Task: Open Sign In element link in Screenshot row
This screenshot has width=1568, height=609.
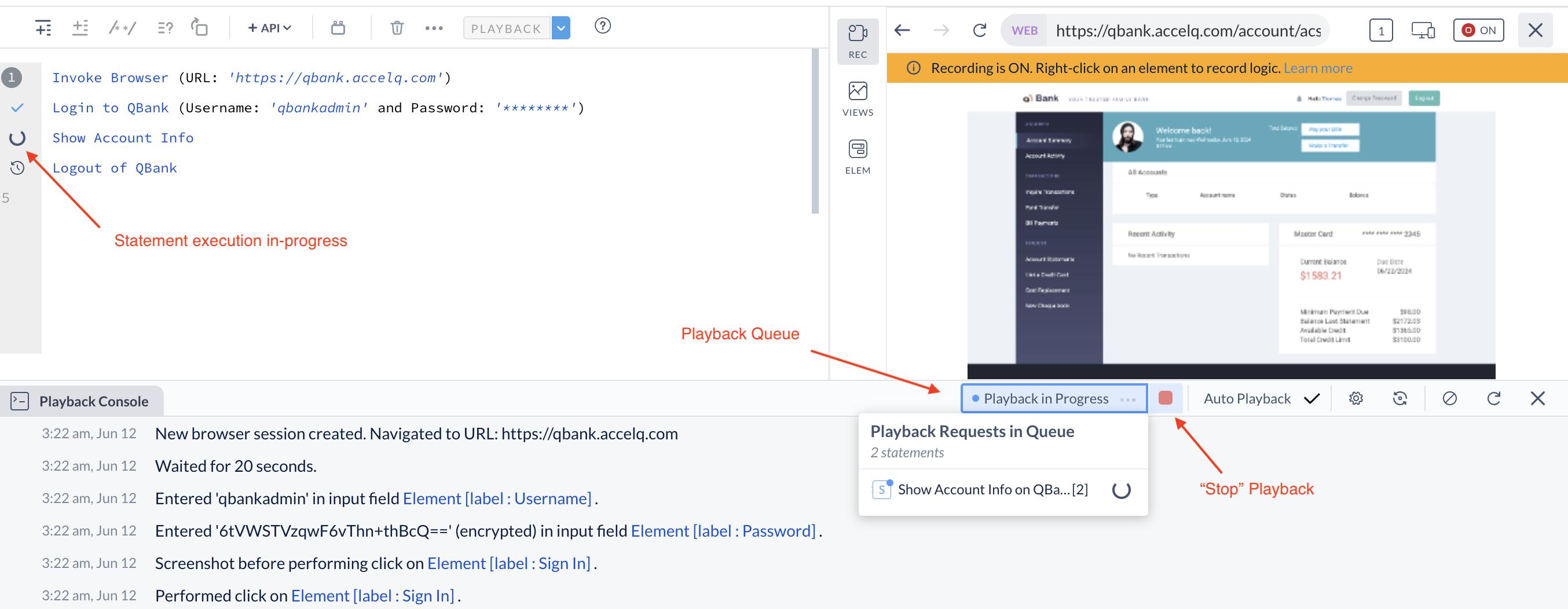Action: [509, 563]
